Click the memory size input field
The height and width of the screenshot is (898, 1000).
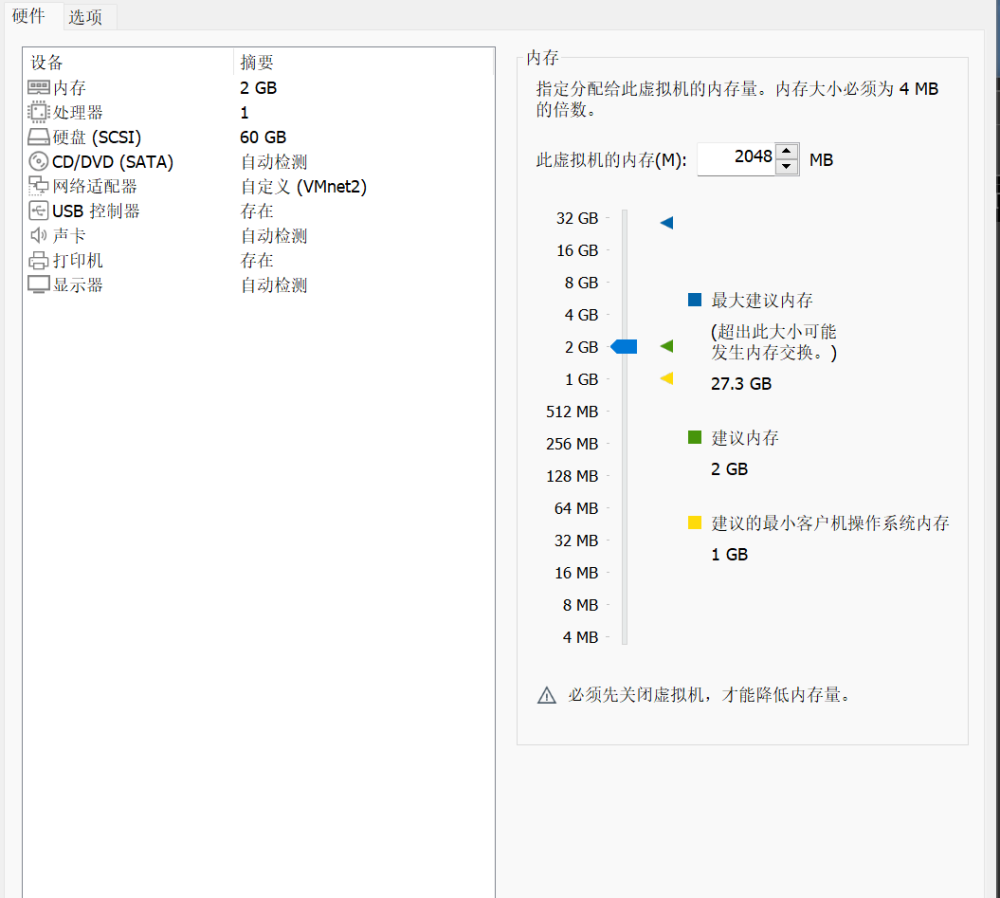pos(736,158)
